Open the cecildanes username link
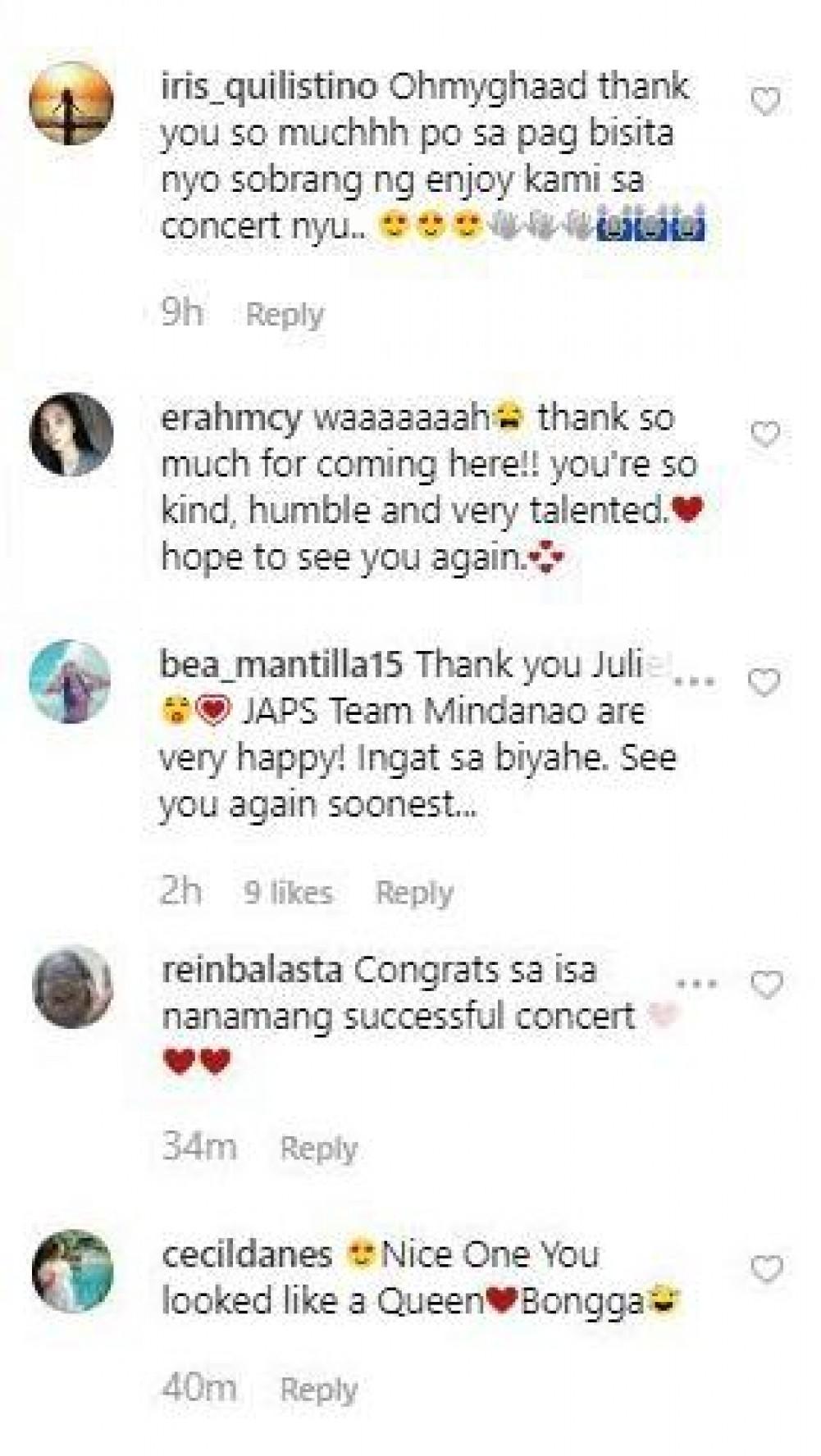 (247, 1255)
